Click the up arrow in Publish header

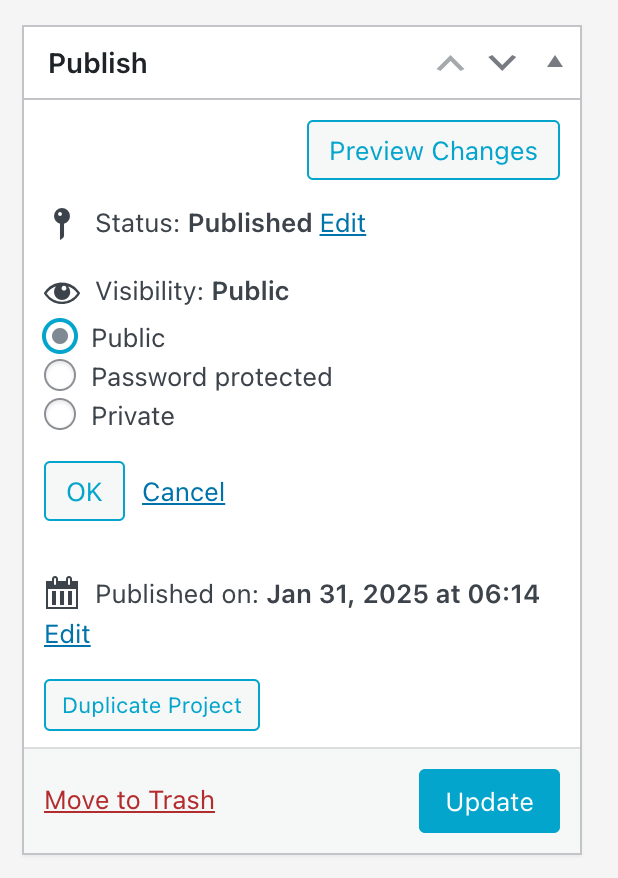(x=450, y=62)
